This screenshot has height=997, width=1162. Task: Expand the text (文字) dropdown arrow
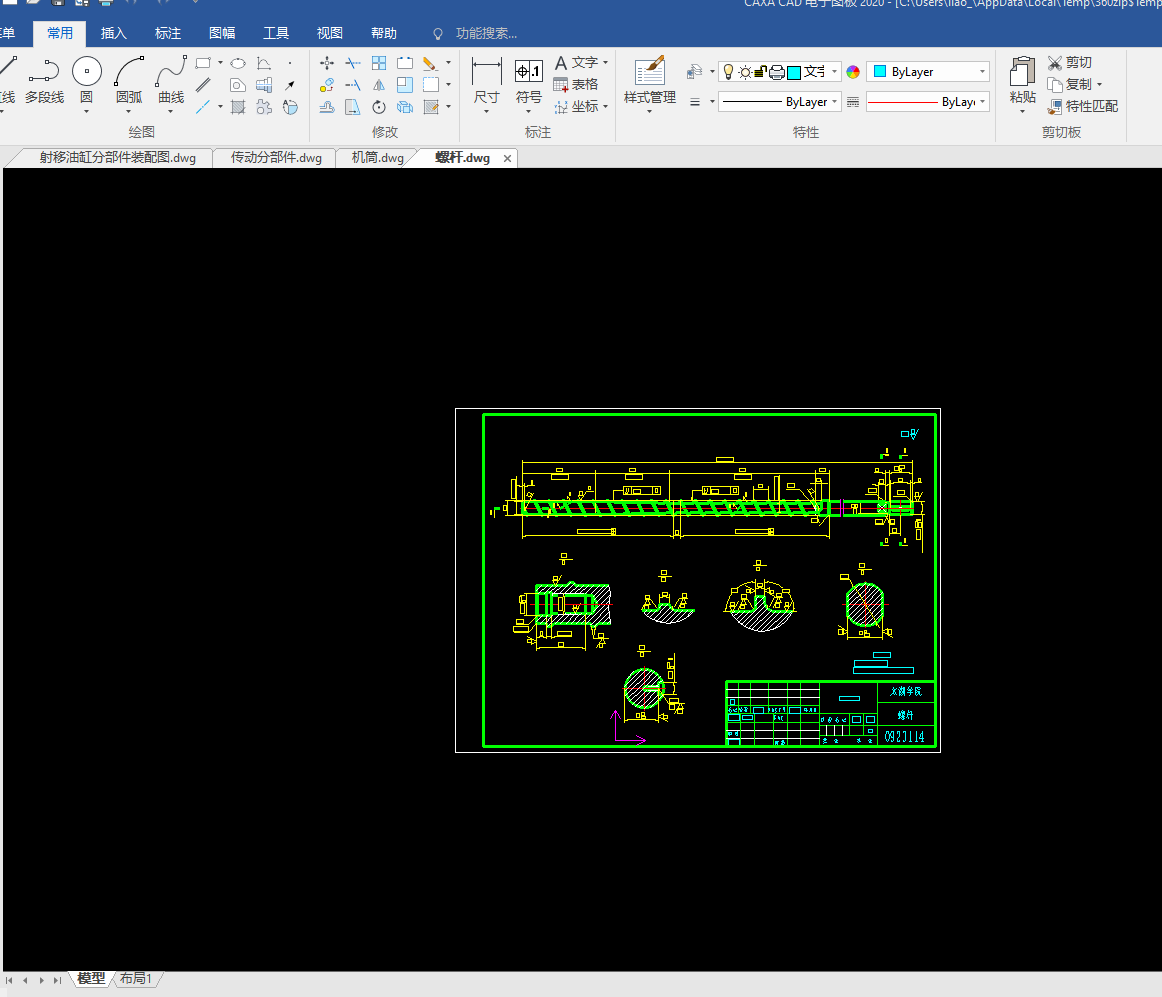(x=605, y=63)
